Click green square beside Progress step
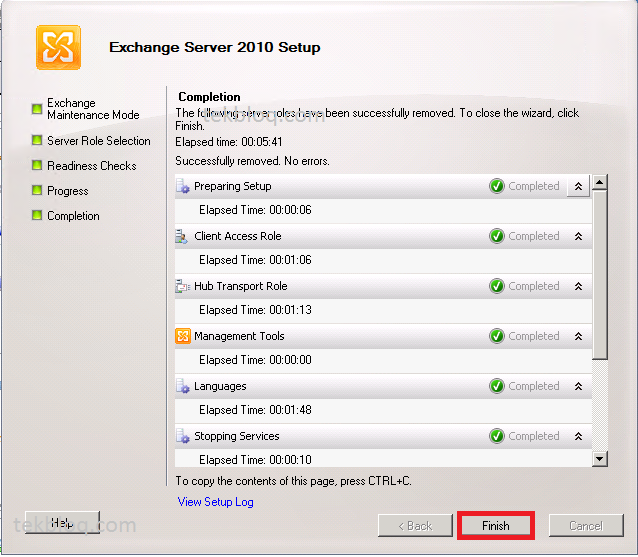Image resolution: width=638 pixels, height=557 pixels. click(37, 190)
